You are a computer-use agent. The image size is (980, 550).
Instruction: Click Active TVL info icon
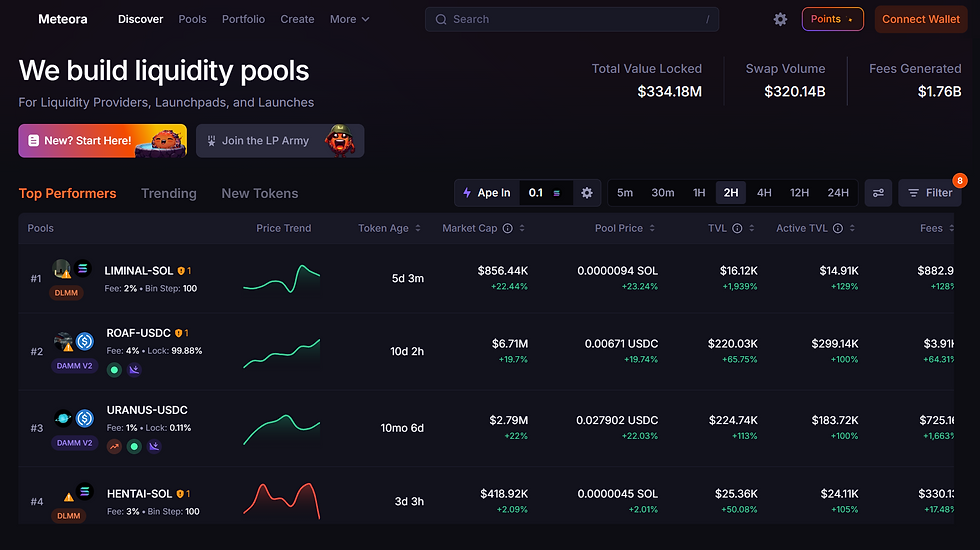coord(838,229)
